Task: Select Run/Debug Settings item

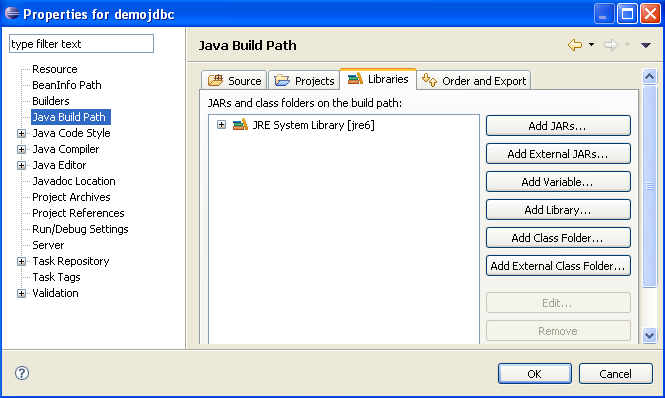Action: coord(80,229)
